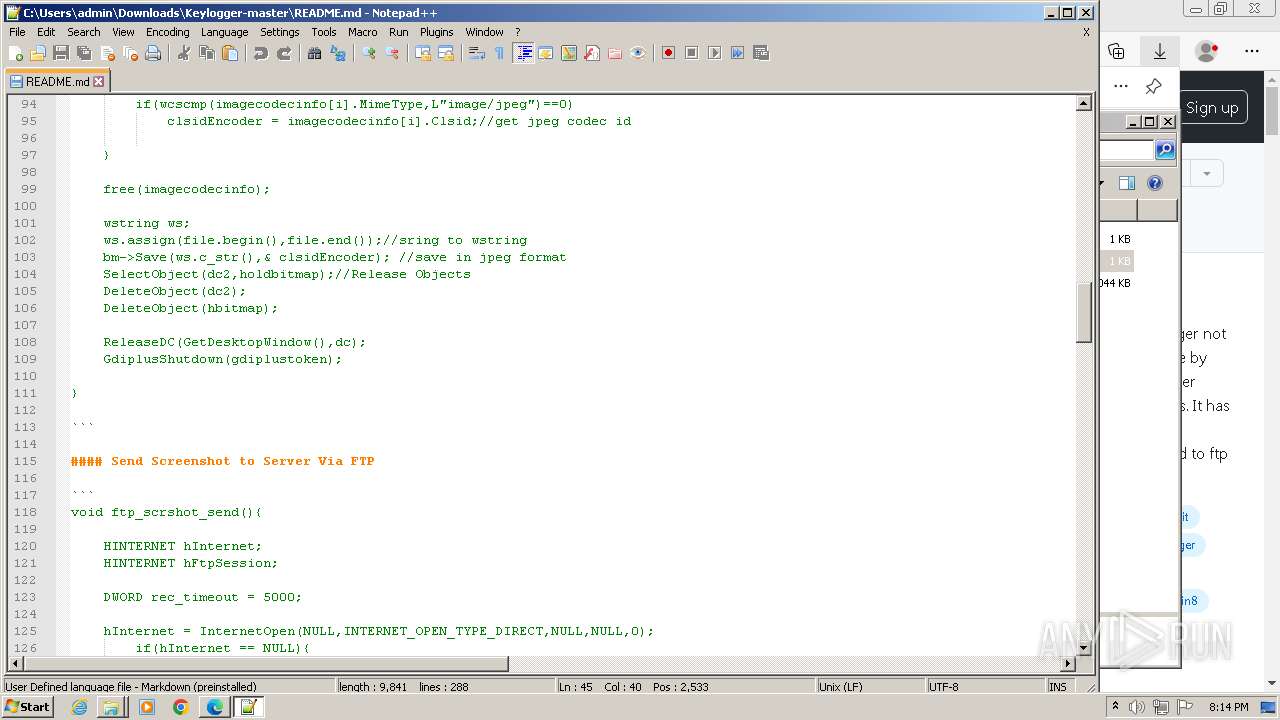Open the File menu
1280x720 pixels.
(x=17, y=32)
